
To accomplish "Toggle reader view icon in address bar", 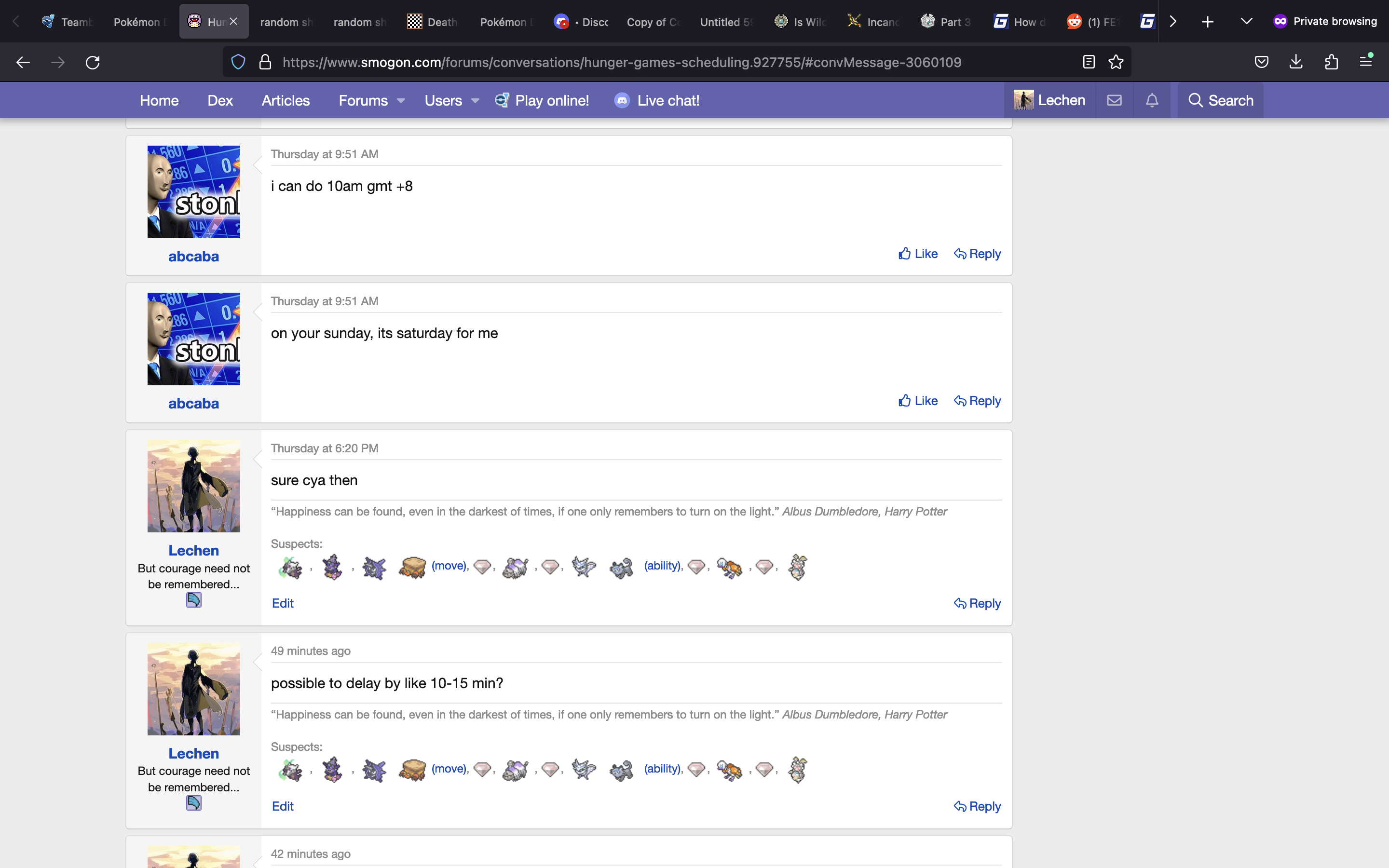I will coord(1089,62).
